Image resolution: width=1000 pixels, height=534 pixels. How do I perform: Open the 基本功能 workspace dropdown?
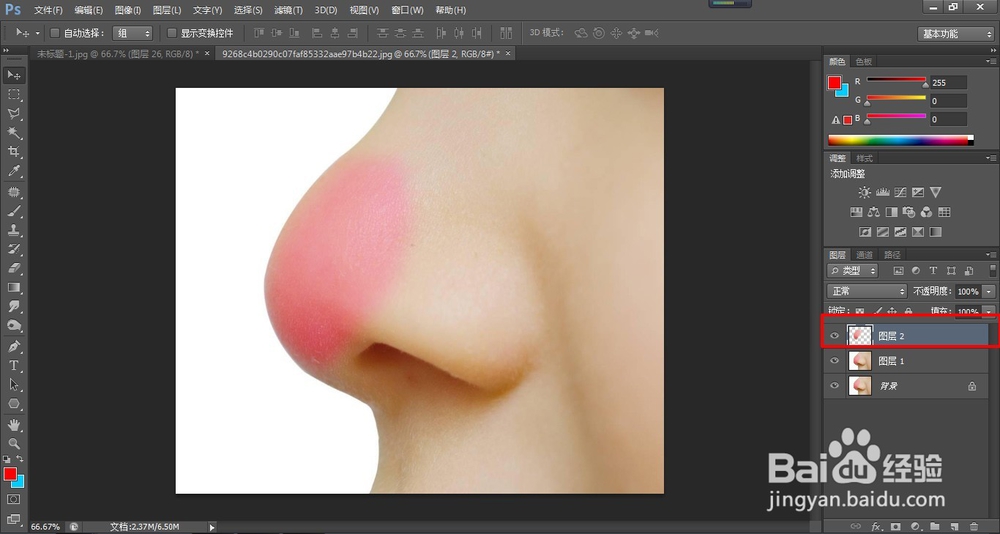pos(955,34)
